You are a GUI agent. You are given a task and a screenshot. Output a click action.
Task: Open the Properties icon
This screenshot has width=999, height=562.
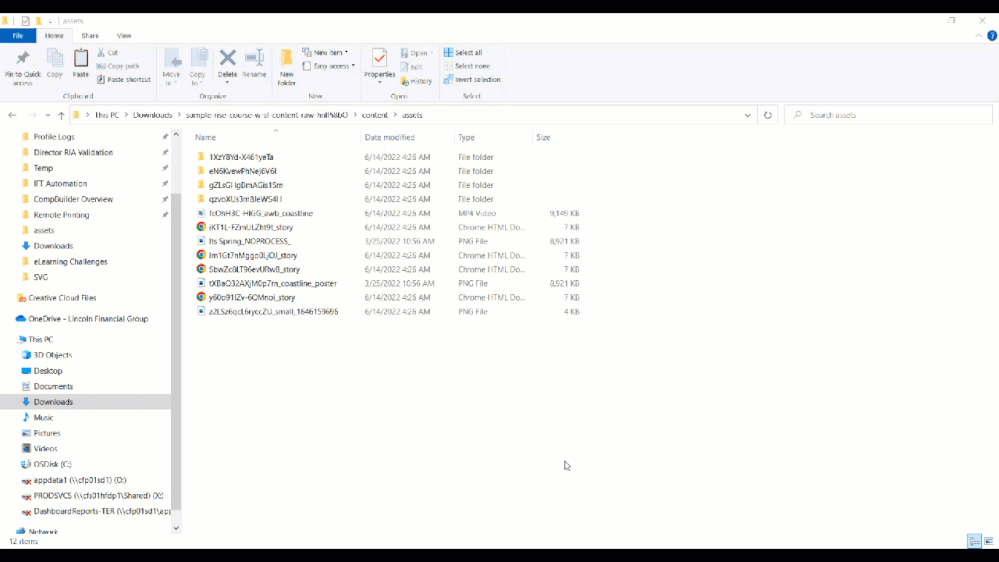coord(379,66)
